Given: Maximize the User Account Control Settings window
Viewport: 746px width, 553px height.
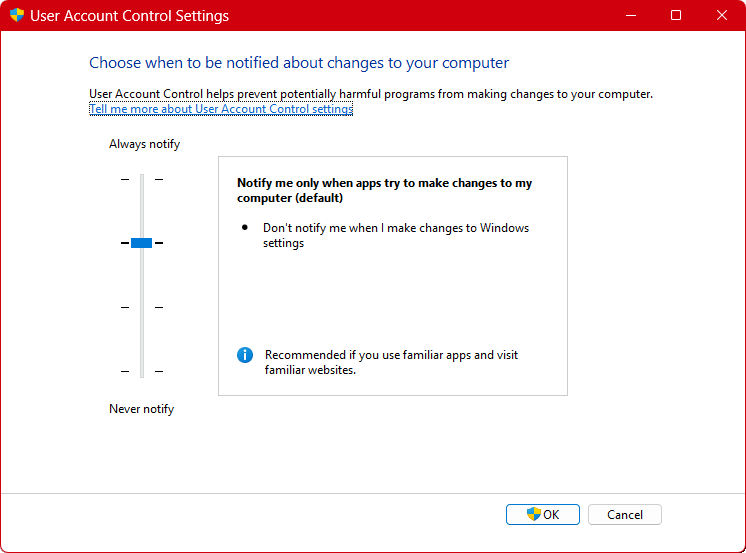Looking at the screenshot, I should (x=676, y=15).
